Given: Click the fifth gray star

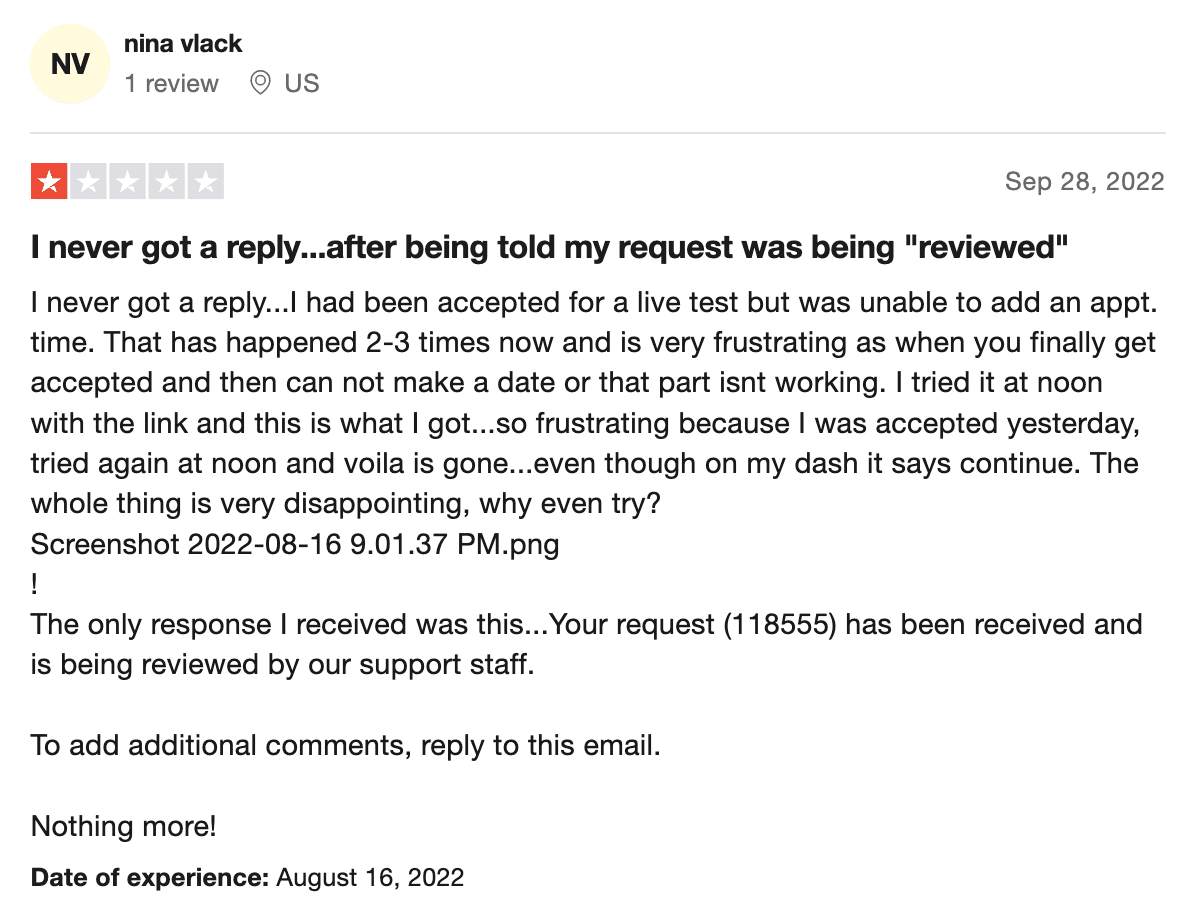Looking at the screenshot, I should (x=205, y=181).
